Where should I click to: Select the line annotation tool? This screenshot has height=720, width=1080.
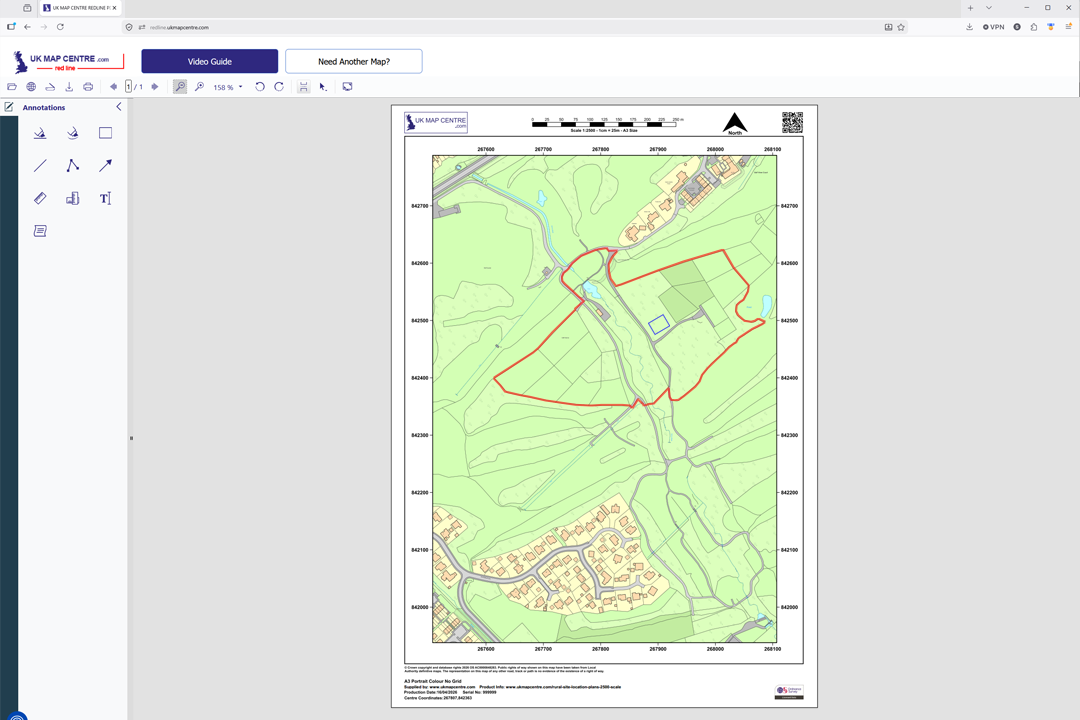click(x=40, y=164)
